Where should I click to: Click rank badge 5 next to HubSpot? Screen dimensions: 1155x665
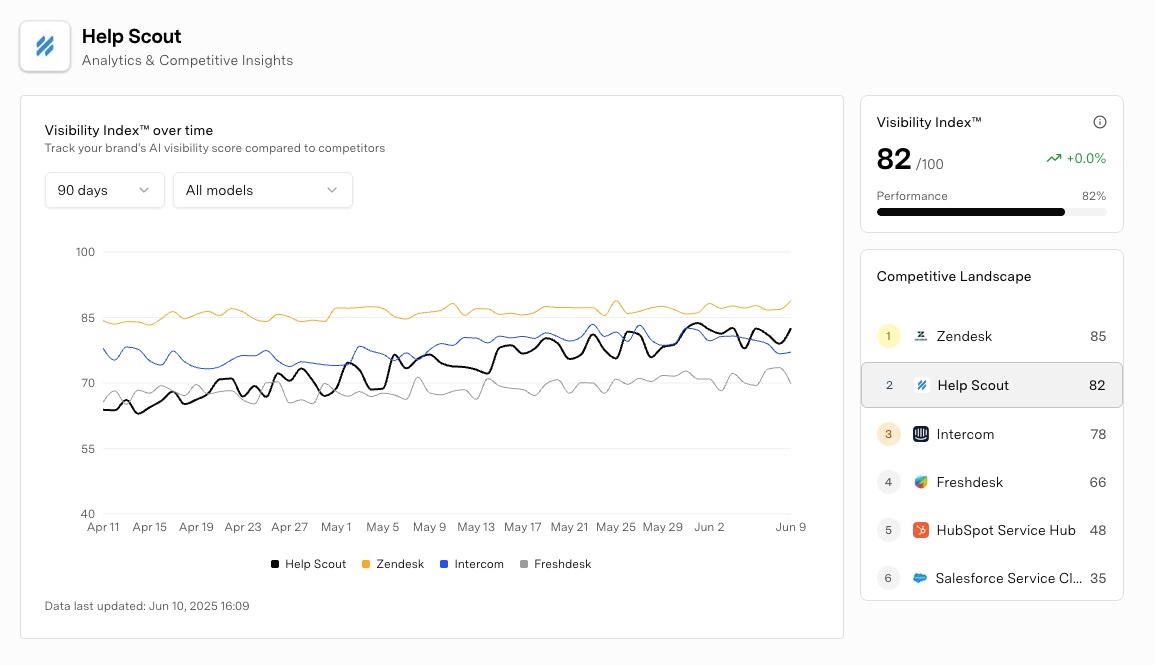click(888, 530)
